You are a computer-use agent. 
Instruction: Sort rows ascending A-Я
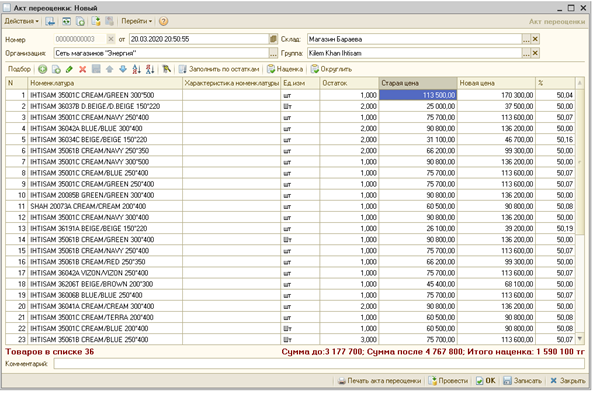pyautogui.click(x=137, y=69)
